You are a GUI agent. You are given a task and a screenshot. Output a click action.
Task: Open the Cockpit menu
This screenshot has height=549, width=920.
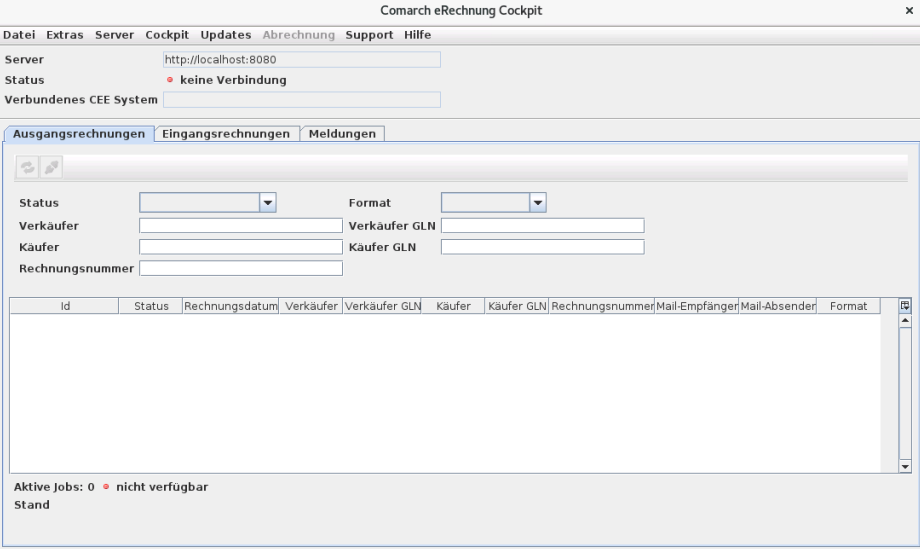[x=167, y=35]
